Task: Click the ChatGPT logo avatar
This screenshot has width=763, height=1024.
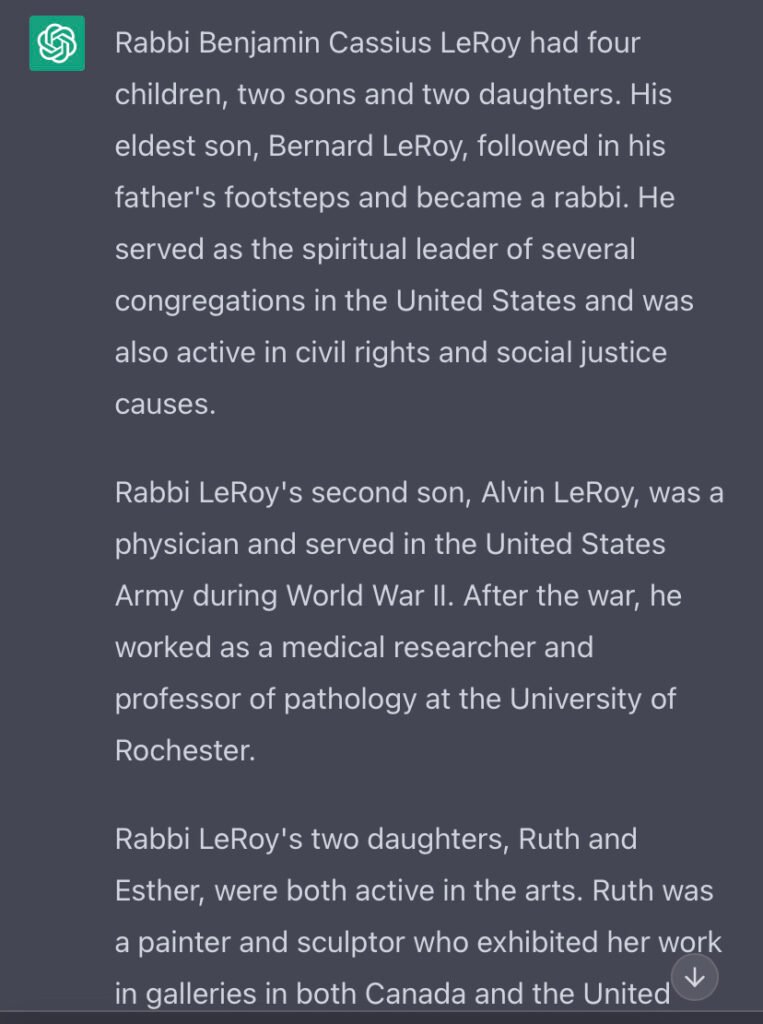Action: point(57,43)
